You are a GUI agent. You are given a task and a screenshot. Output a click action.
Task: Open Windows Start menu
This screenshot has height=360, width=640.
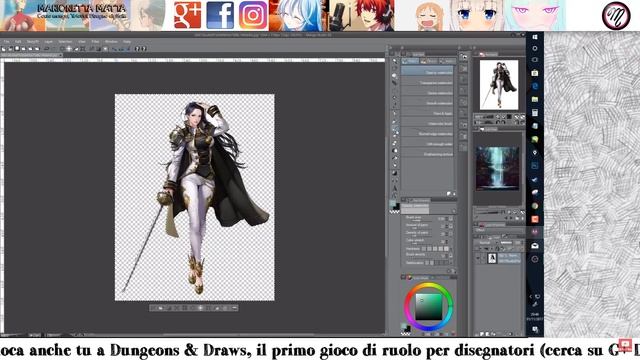pyautogui.click(x=535, y=37)
